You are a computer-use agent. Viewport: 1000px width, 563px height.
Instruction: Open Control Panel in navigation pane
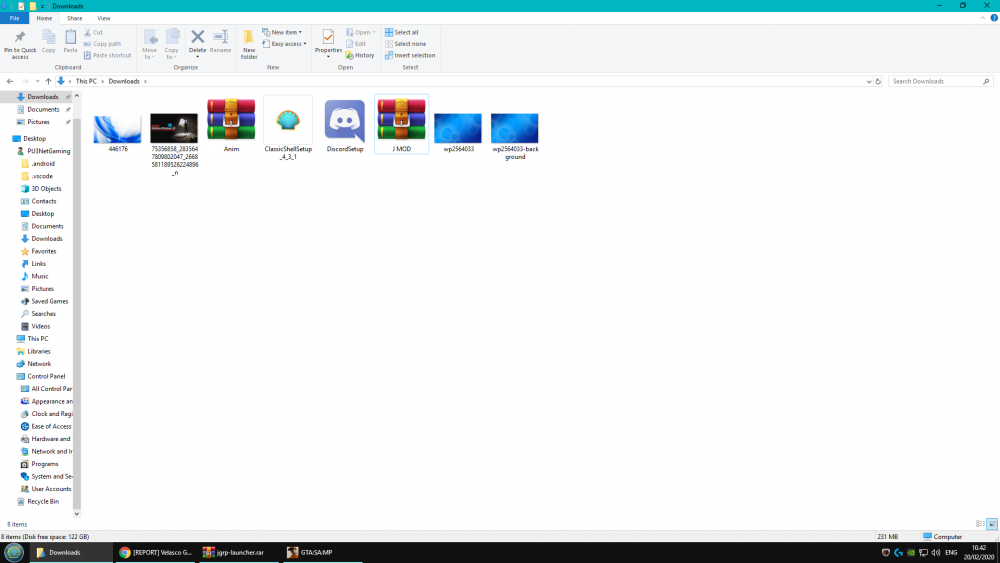46,376
